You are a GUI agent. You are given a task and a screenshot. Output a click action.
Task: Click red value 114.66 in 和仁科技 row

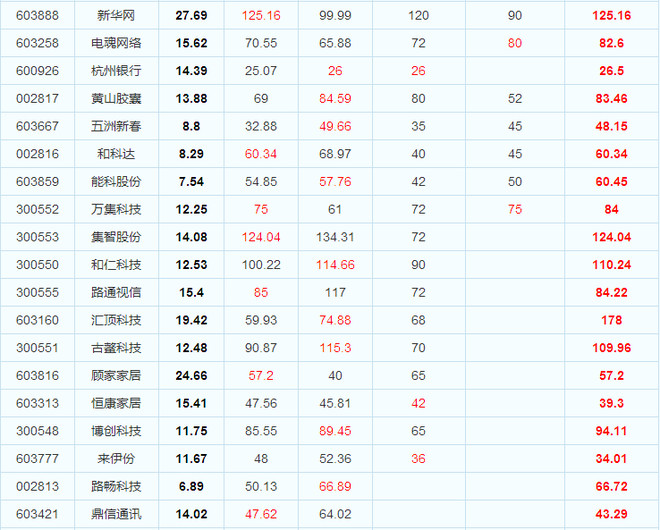click(x=335, y=265)
